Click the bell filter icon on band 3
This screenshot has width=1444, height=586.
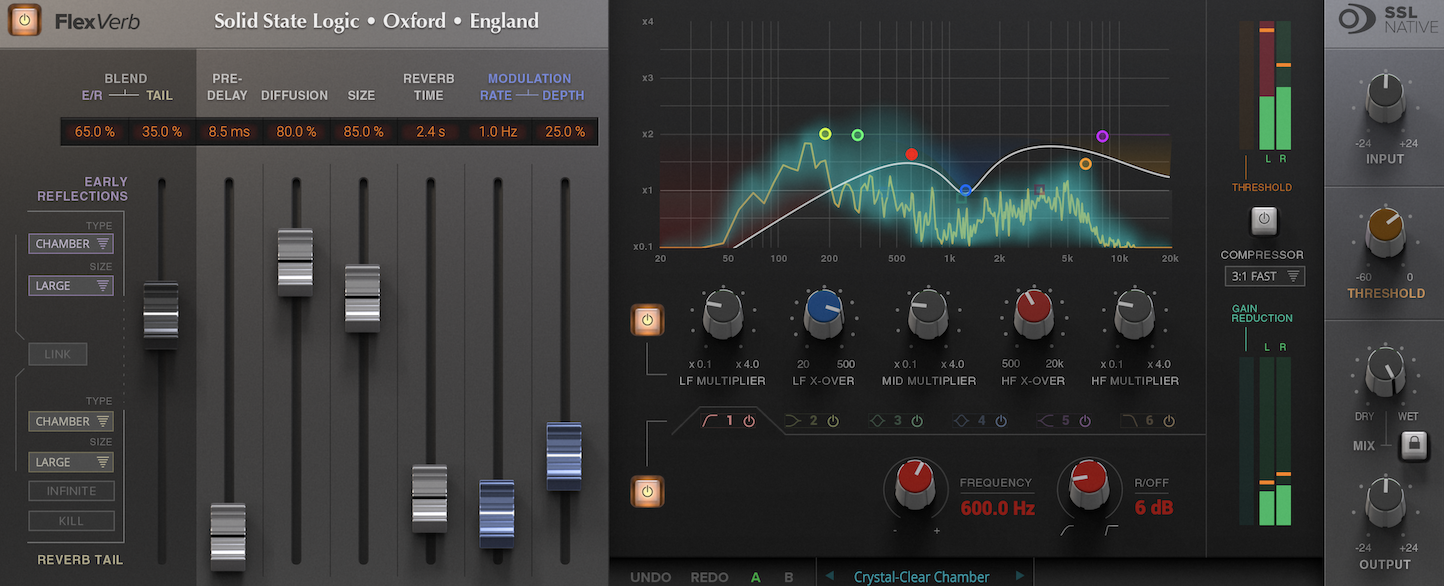point(877,420)
